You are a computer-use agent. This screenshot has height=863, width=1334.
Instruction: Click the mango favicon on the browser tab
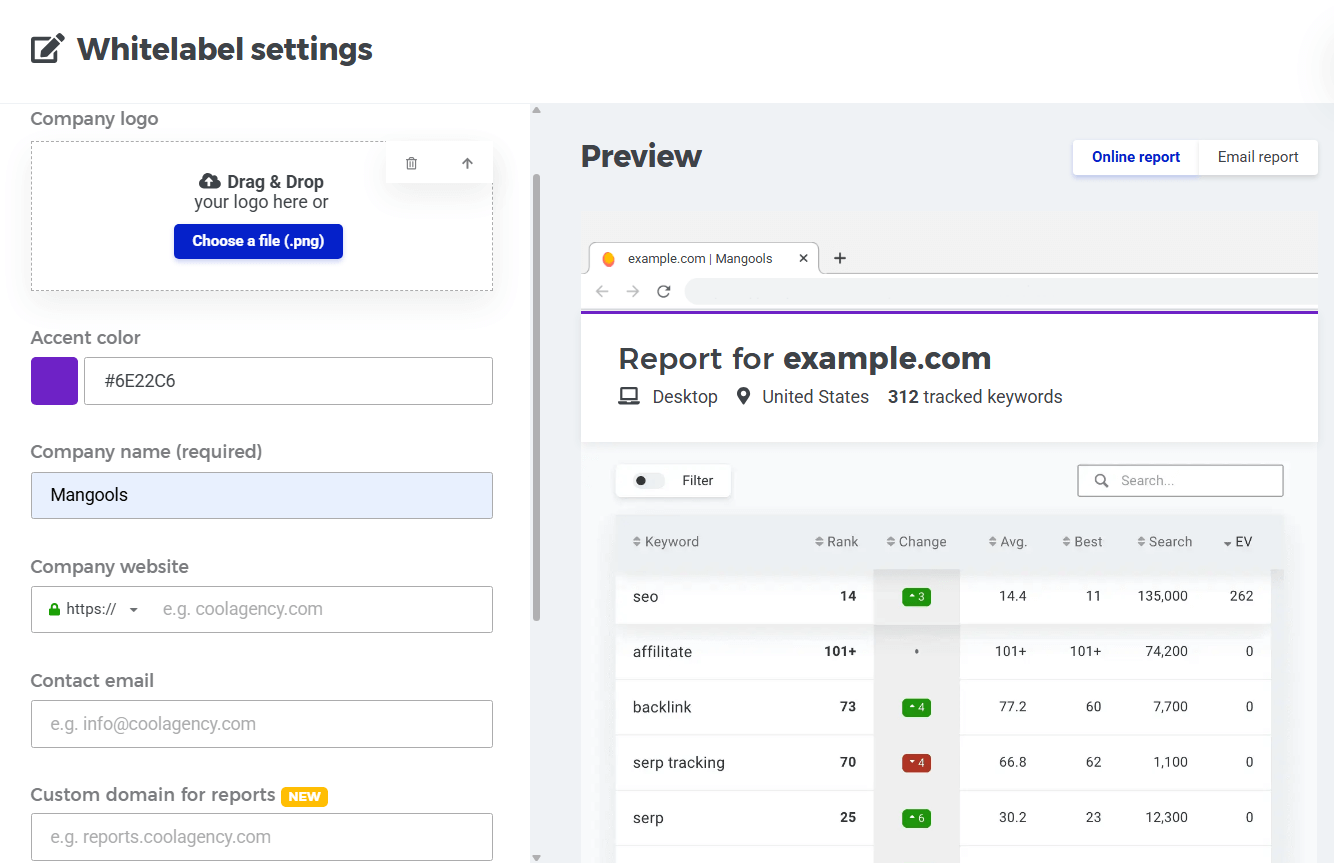tap(609, 258)
